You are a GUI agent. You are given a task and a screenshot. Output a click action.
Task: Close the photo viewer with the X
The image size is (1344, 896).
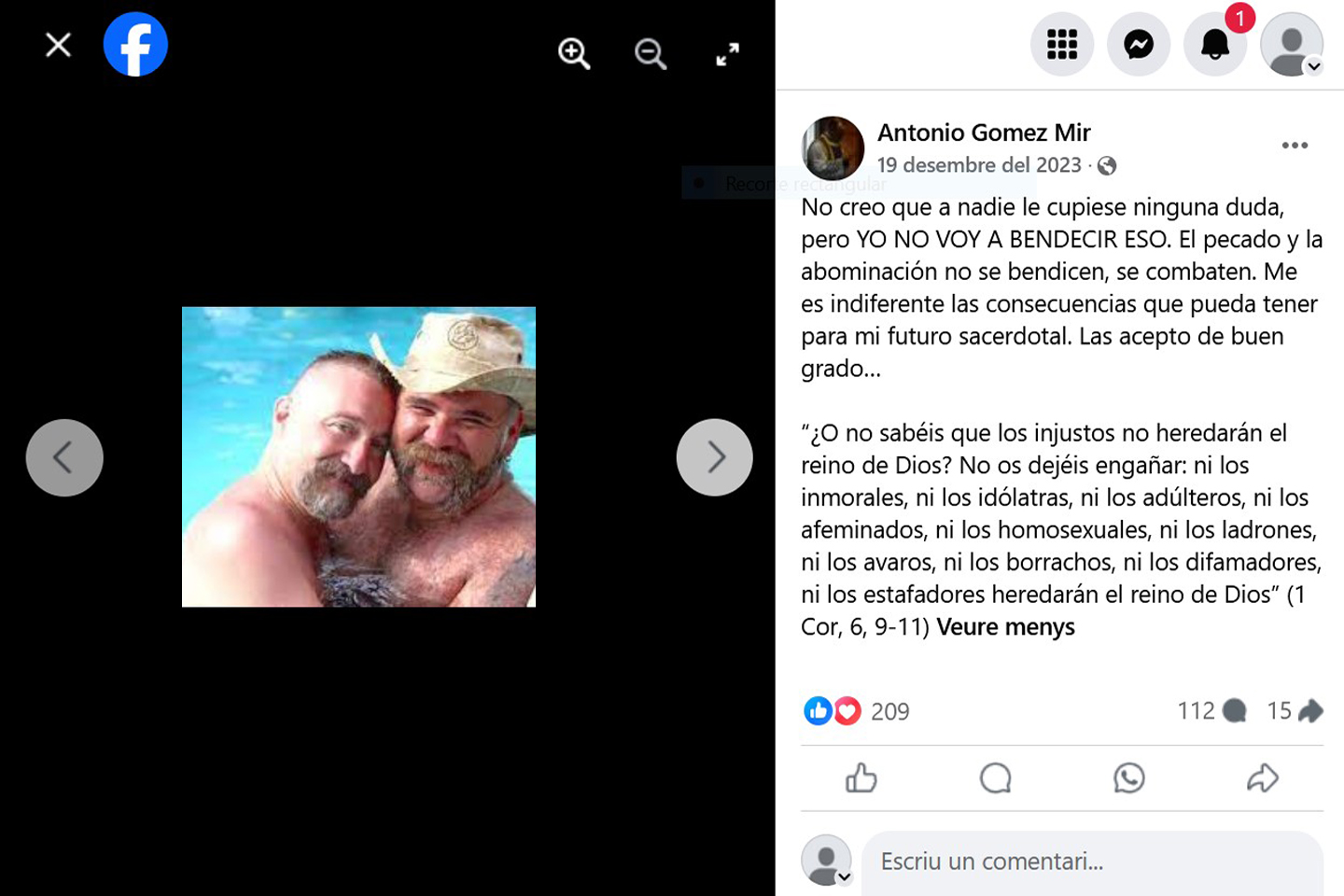point(59,45)
